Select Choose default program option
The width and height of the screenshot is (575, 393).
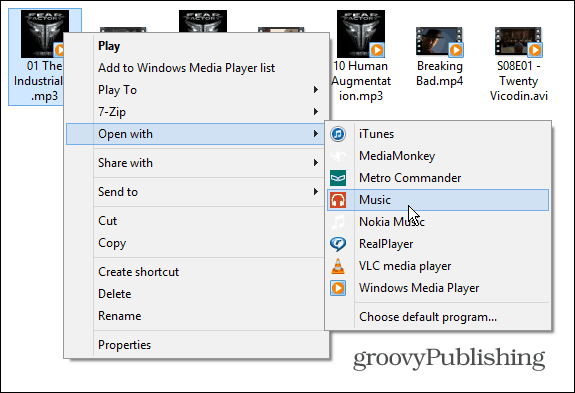[x=428, y=317]
